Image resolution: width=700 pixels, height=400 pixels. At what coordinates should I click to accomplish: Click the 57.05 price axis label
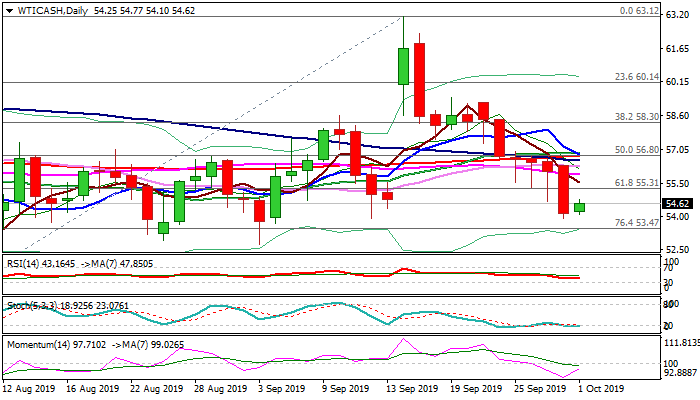(677, 150)
